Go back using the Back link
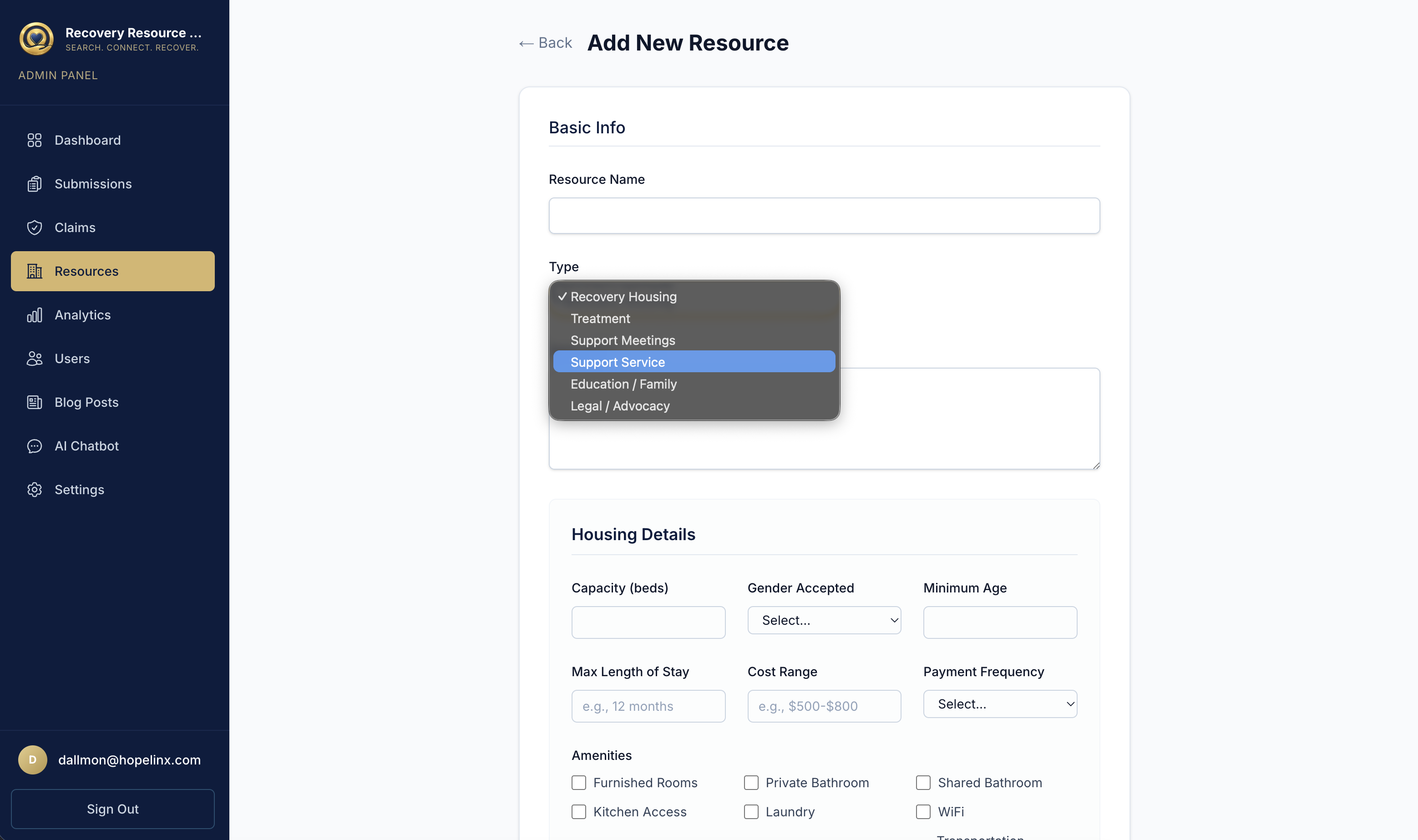The height and width of the screenshot is (840, 1418). tap(546, 43)
